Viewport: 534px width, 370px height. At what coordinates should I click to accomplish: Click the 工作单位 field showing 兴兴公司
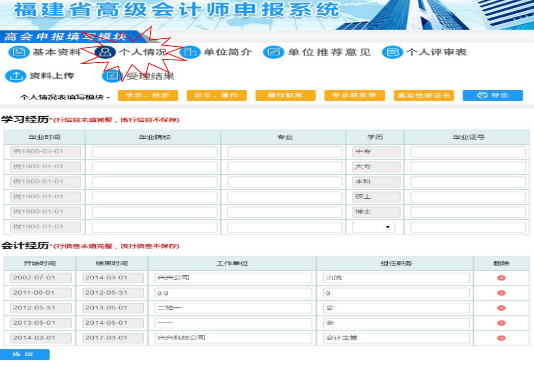233,278
